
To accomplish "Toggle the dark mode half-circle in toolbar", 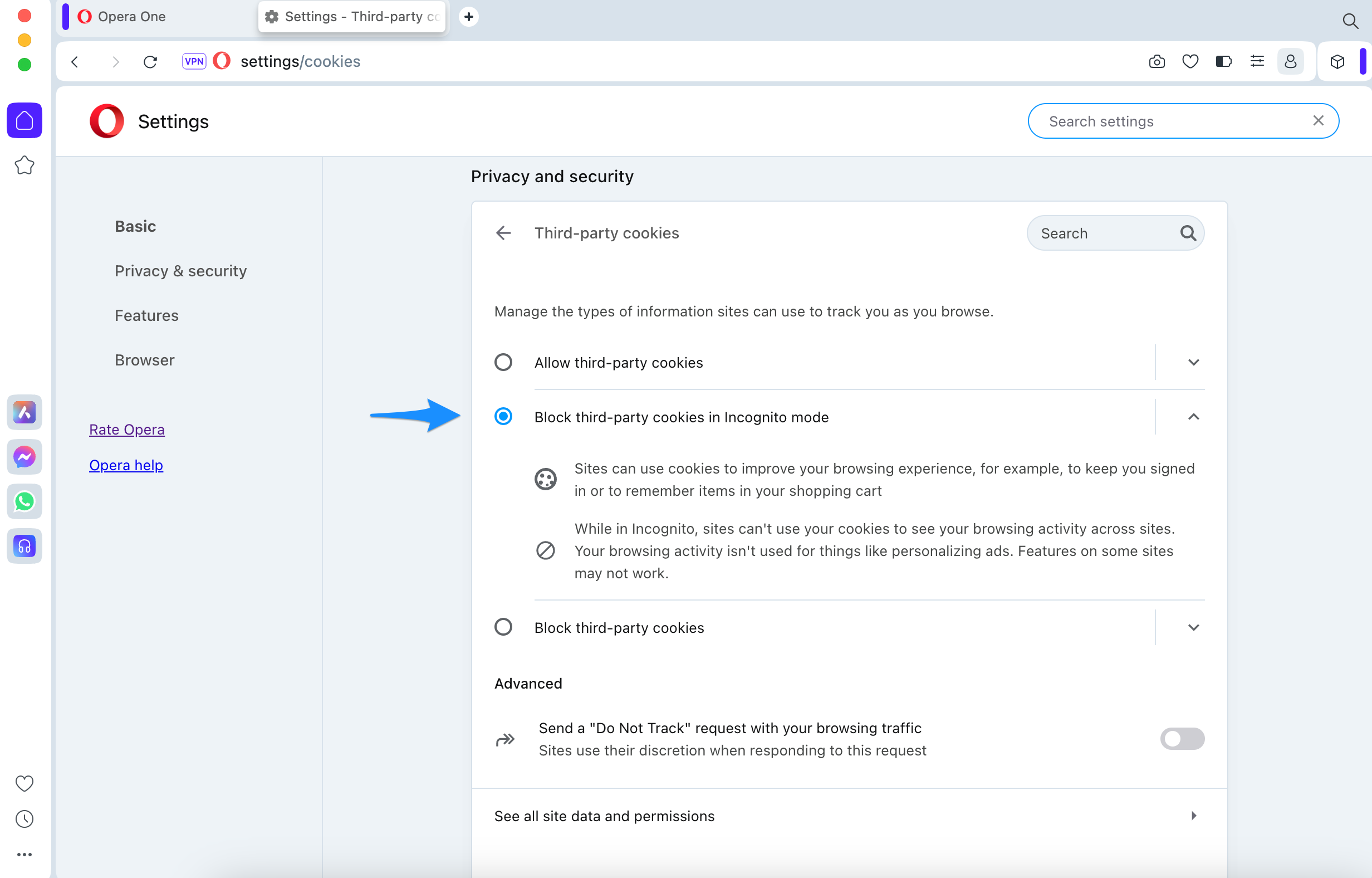I will (1223, 61).
